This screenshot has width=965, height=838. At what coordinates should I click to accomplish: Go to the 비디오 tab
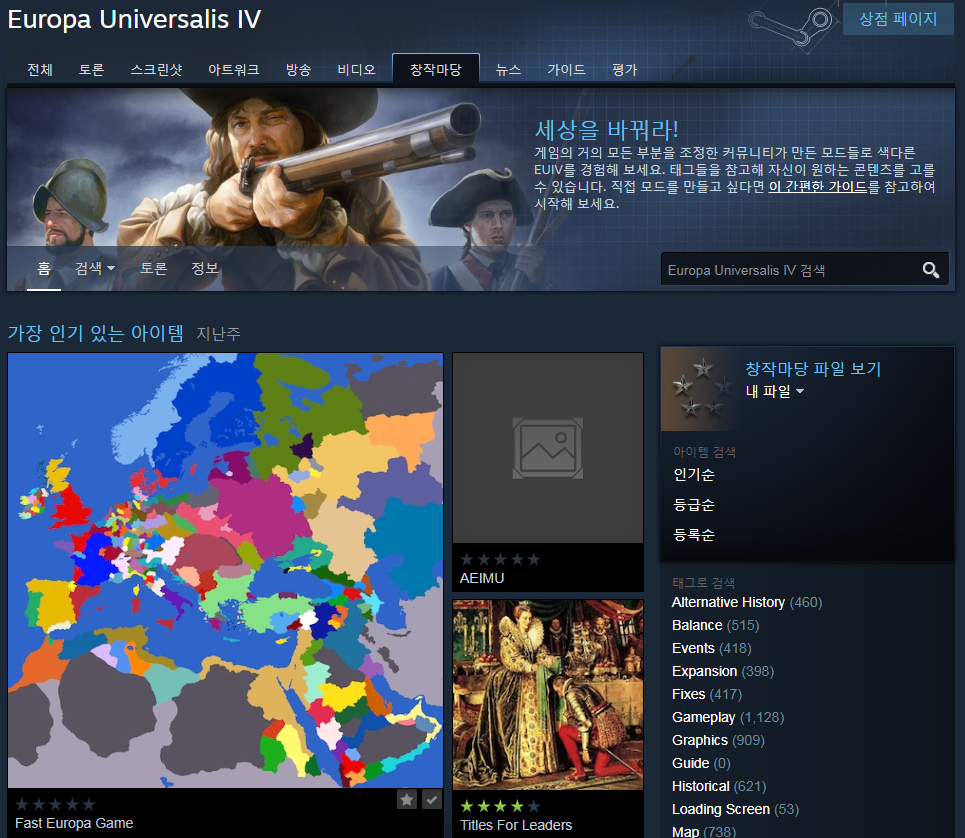(356, 70)
